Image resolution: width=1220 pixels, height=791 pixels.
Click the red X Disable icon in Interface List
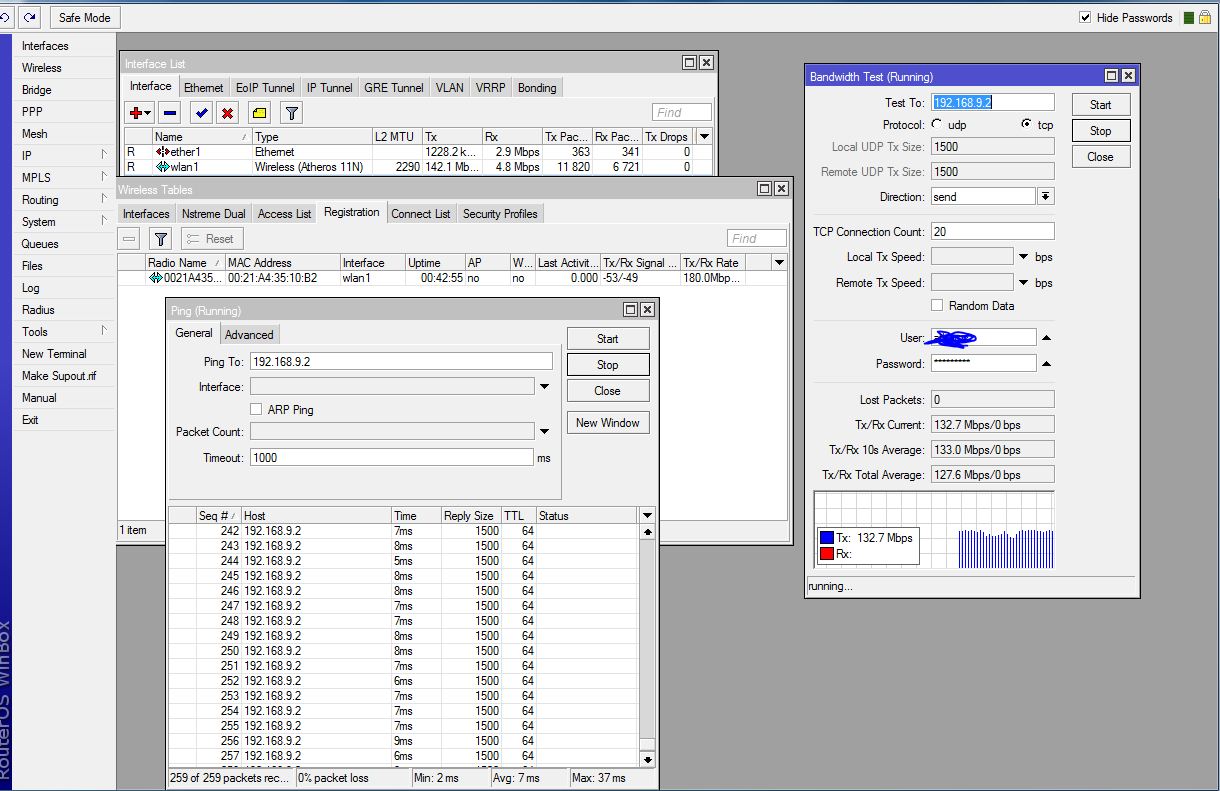coord(228,113)
